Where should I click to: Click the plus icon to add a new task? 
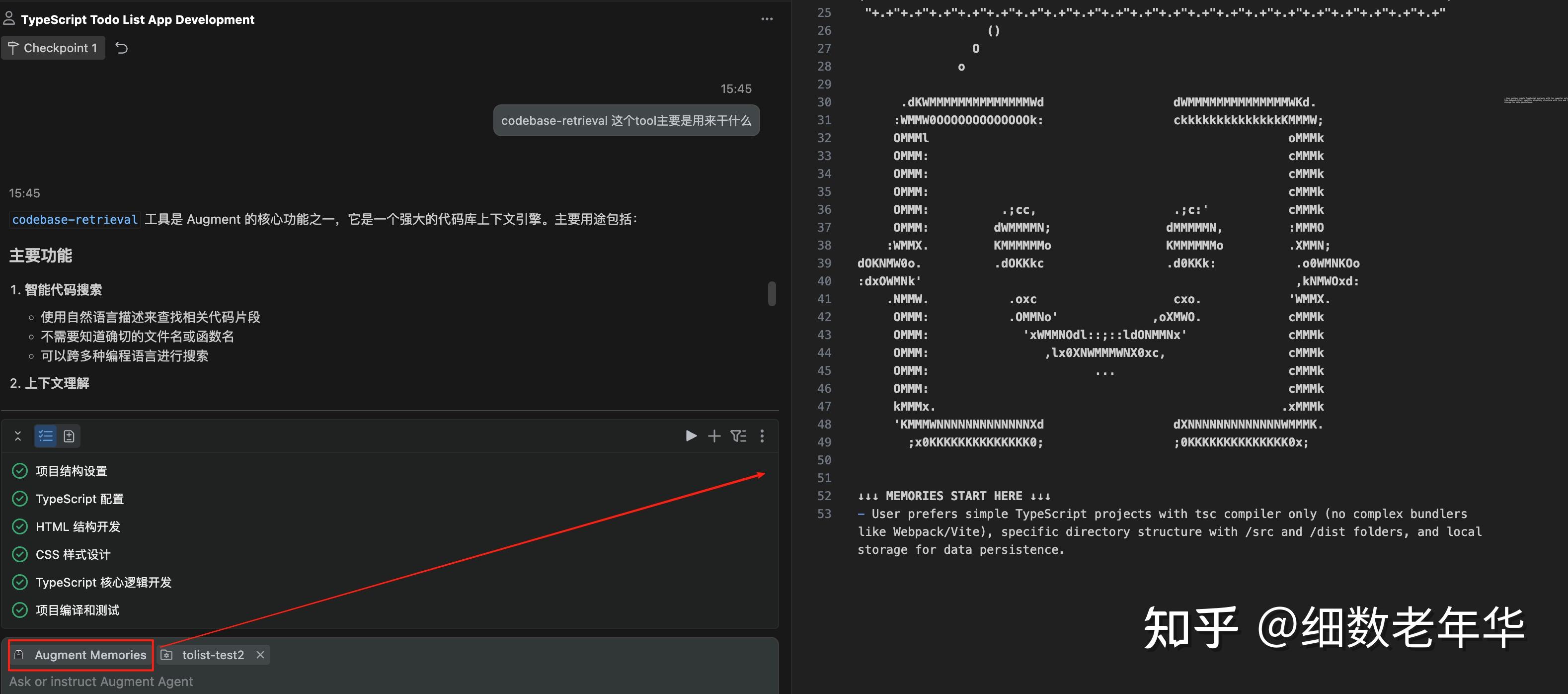point(714,435)
